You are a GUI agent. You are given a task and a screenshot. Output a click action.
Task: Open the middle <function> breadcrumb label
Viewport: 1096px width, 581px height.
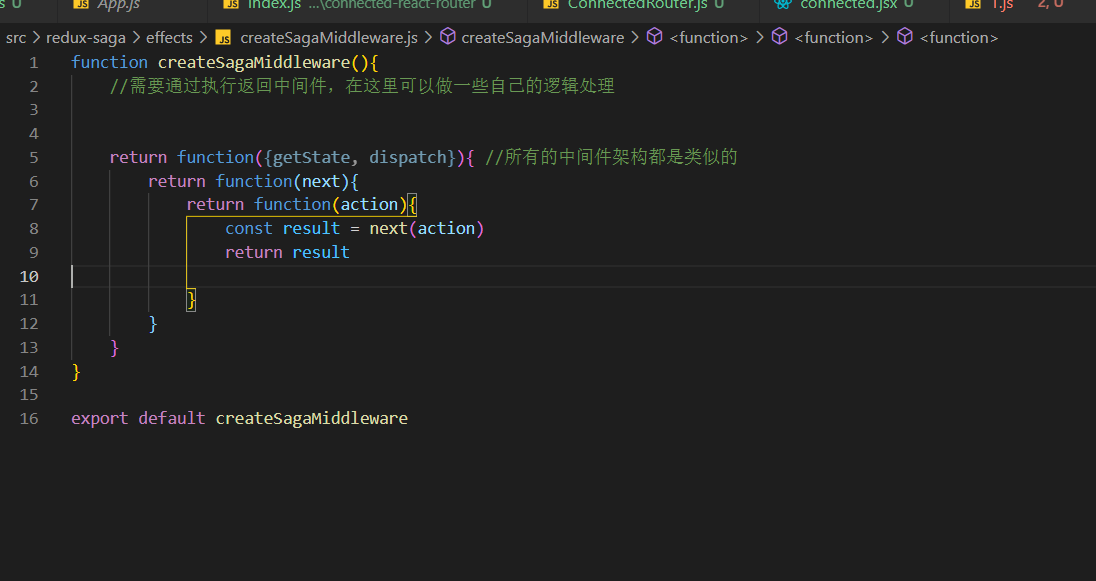tap(834, 37)
